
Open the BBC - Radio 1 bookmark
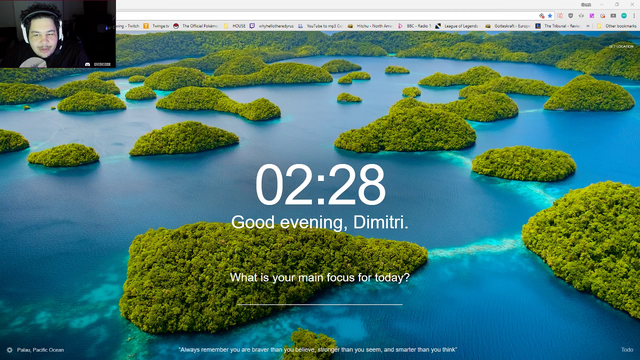tap(414, 26)
